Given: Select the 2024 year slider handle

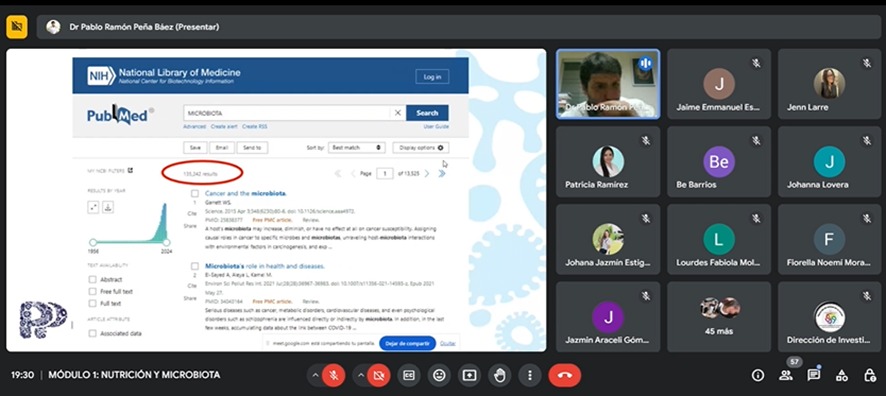Looking at the screenshot, I should 166,242.
